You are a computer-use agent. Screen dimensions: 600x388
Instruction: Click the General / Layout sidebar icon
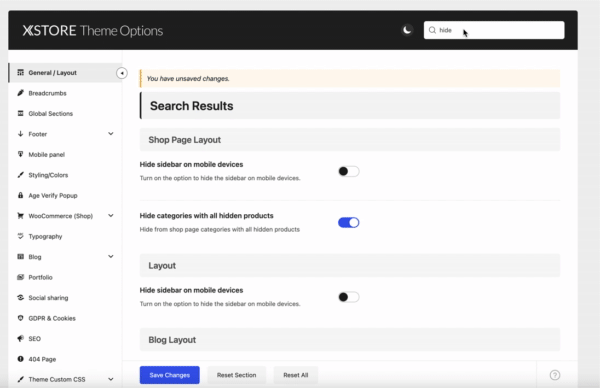coord(21,72)
